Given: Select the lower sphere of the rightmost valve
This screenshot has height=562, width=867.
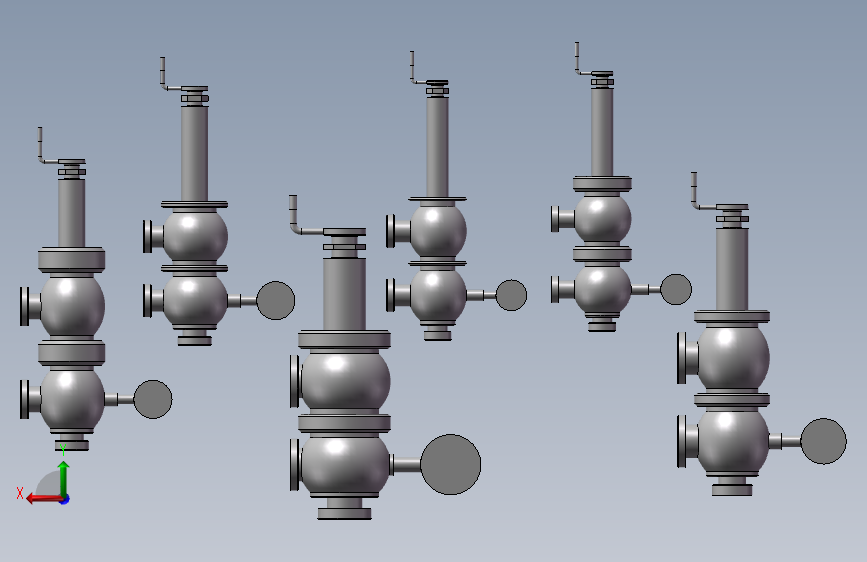Looking at the screenshot, I should coord(733,441).
